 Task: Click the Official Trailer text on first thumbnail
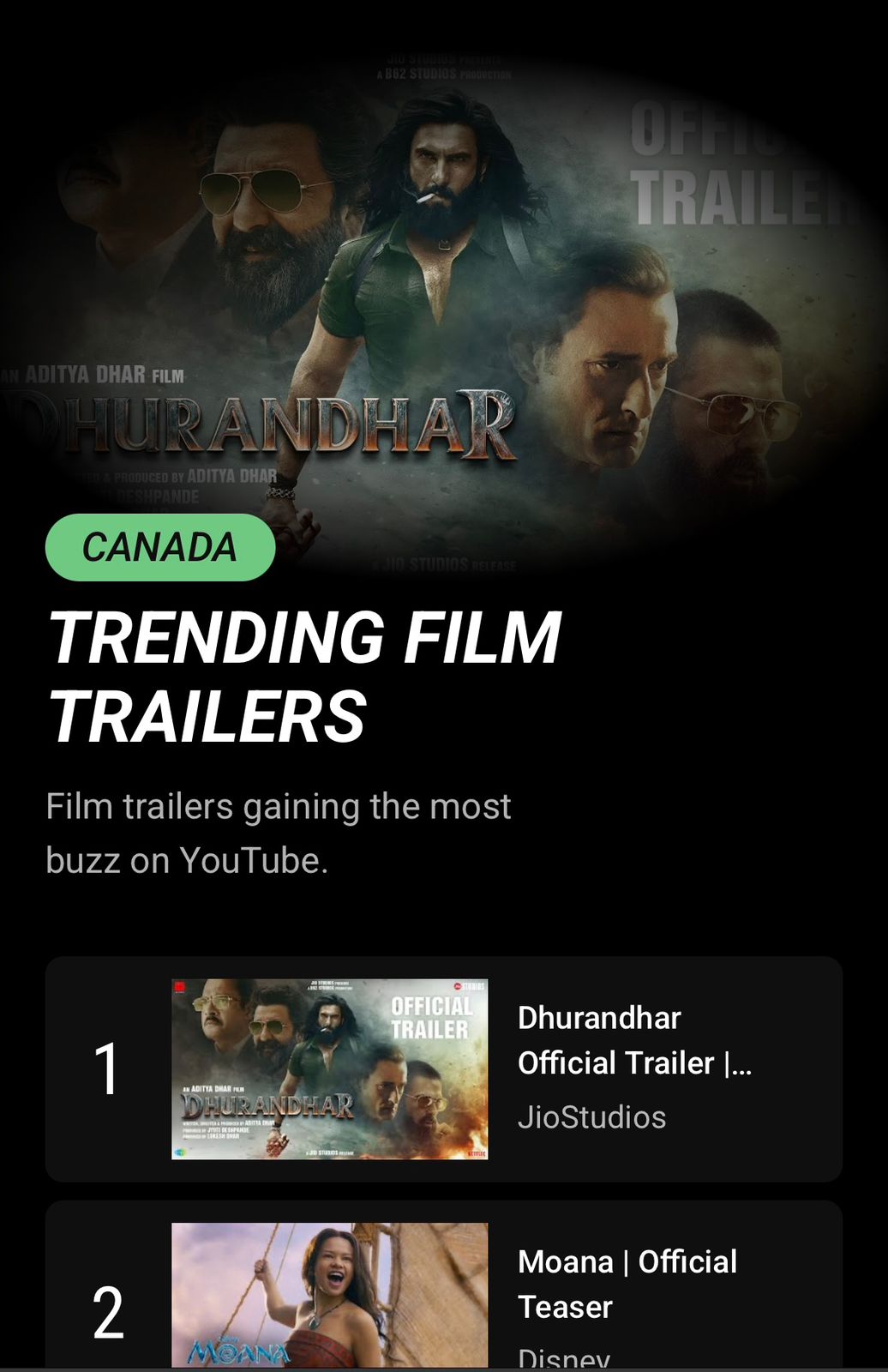click(x=430, y=1018)
